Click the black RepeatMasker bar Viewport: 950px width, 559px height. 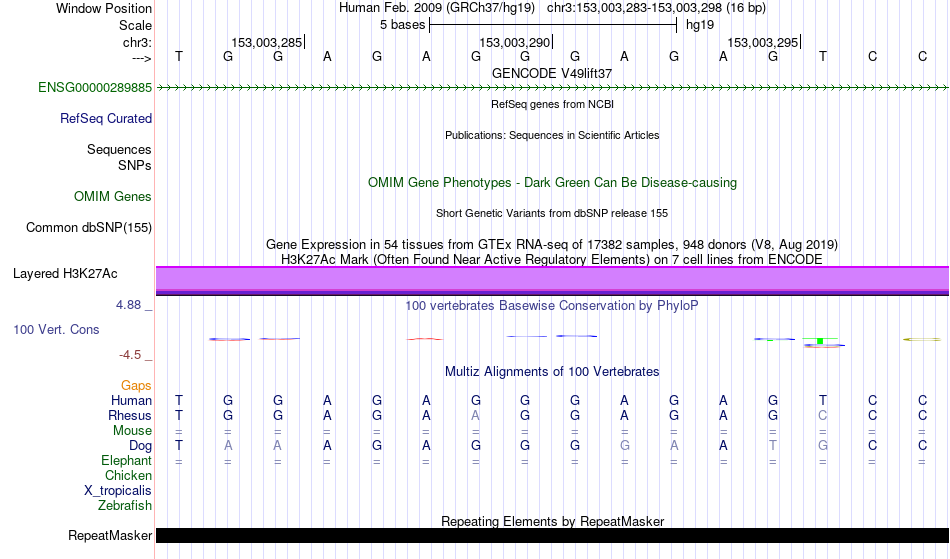[x=553, y=535]
